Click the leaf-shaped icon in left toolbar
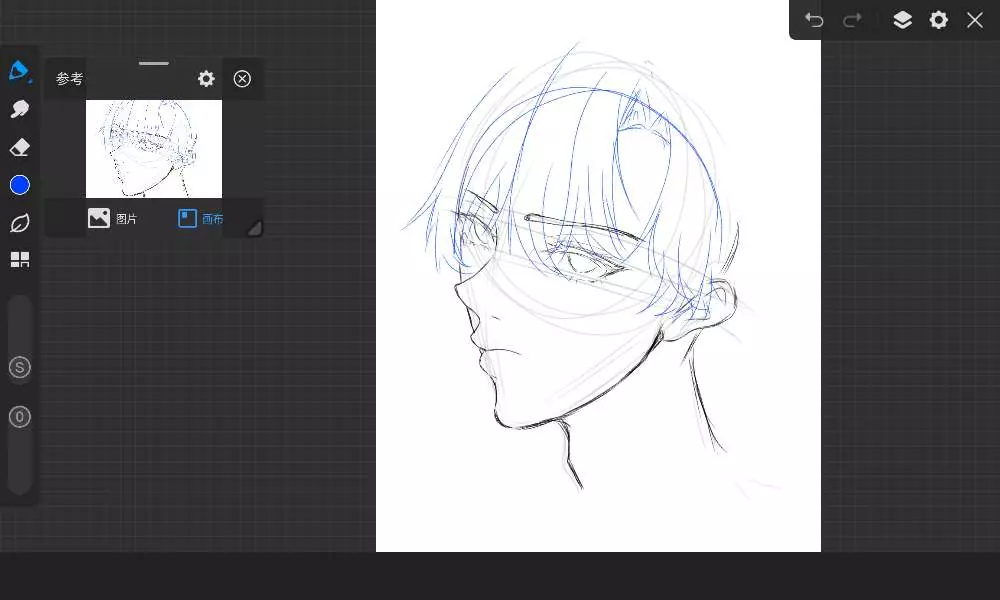This screenshot has height=600, width=1000. point(19,223)
